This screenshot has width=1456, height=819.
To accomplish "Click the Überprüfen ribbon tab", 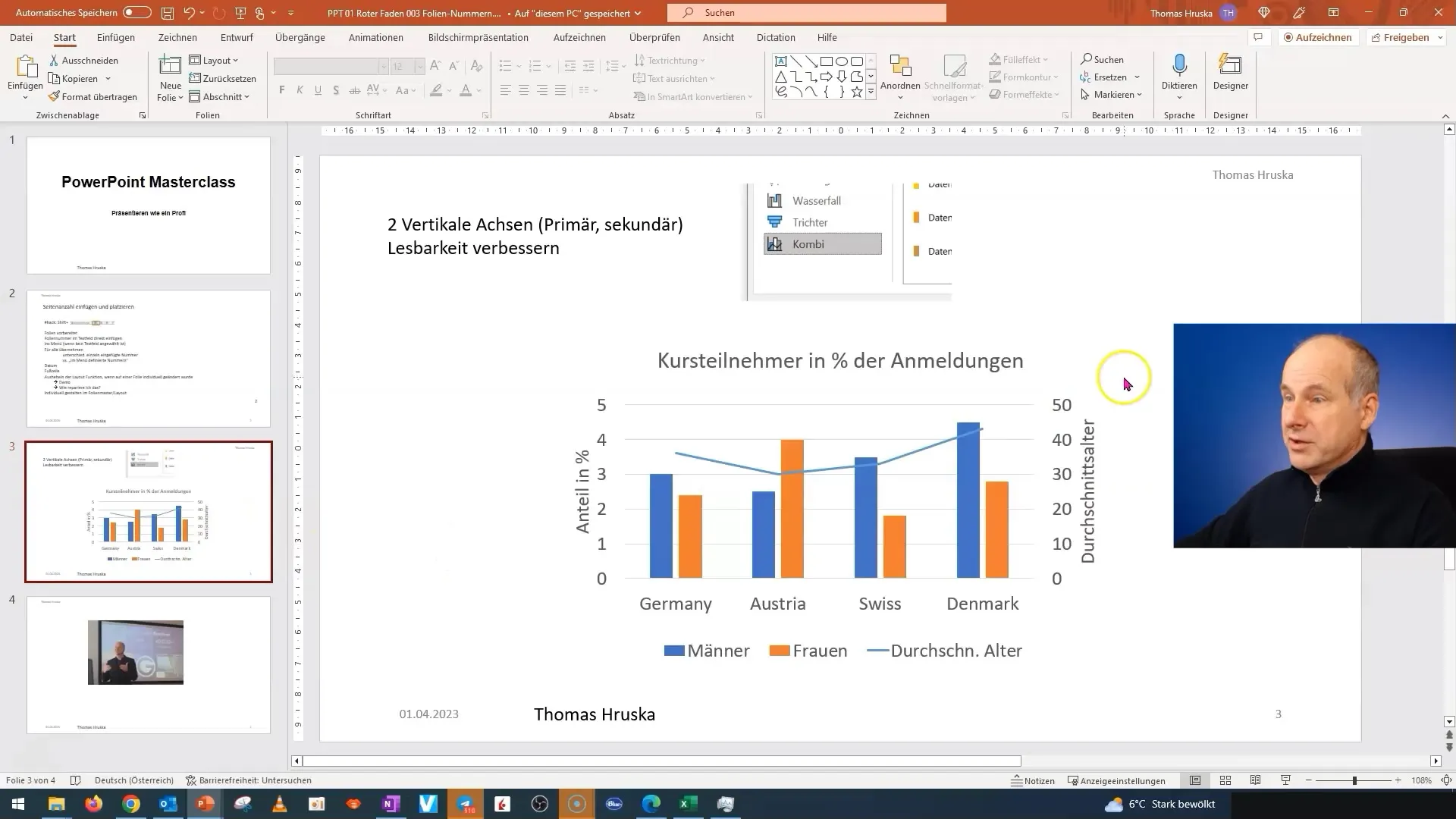I will [655, 37].
